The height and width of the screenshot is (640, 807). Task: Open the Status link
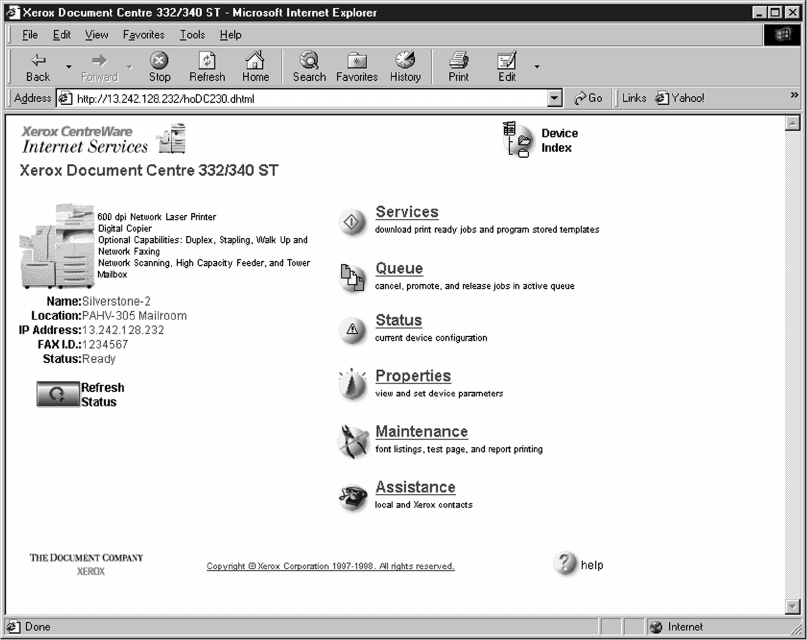point(399,320)
